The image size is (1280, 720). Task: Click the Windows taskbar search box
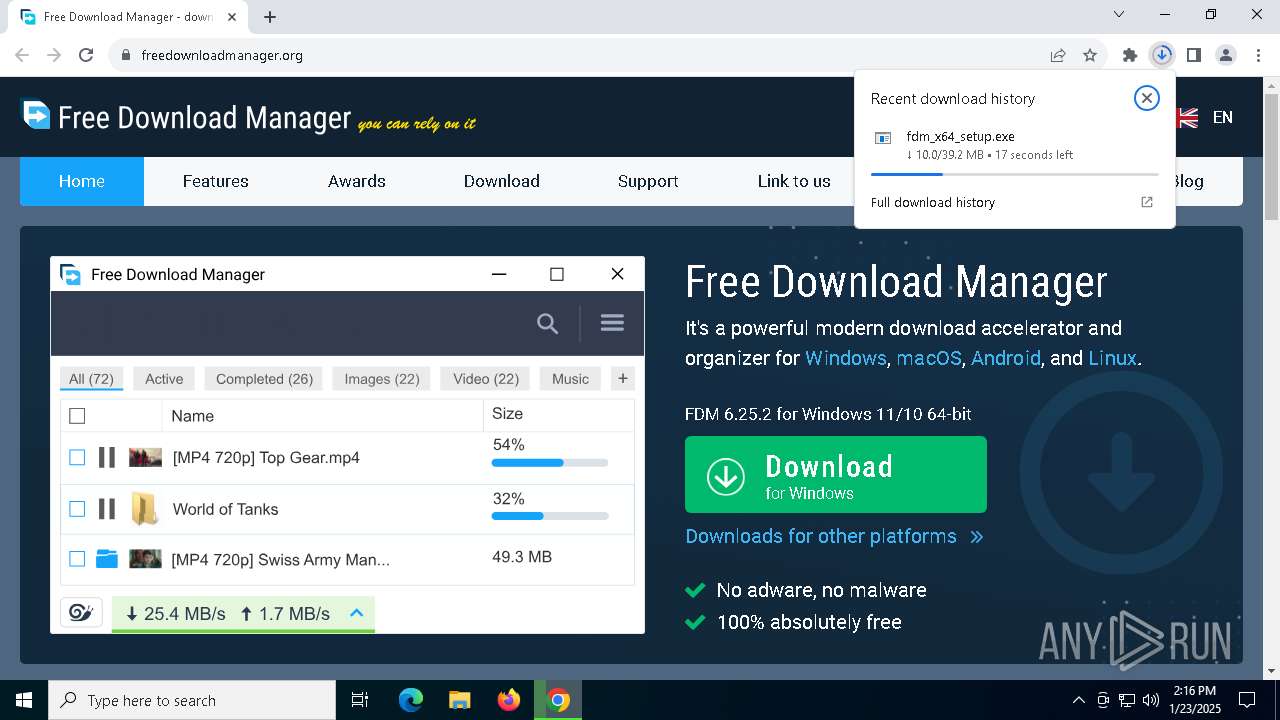(x=192, y=700)
